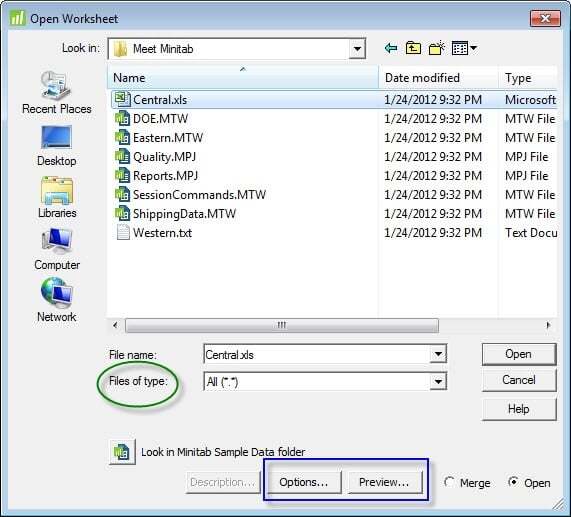The height and width of the screenshot is (517, 571).
Task: Open Recent Places shortcut
Action: [56, 93]
